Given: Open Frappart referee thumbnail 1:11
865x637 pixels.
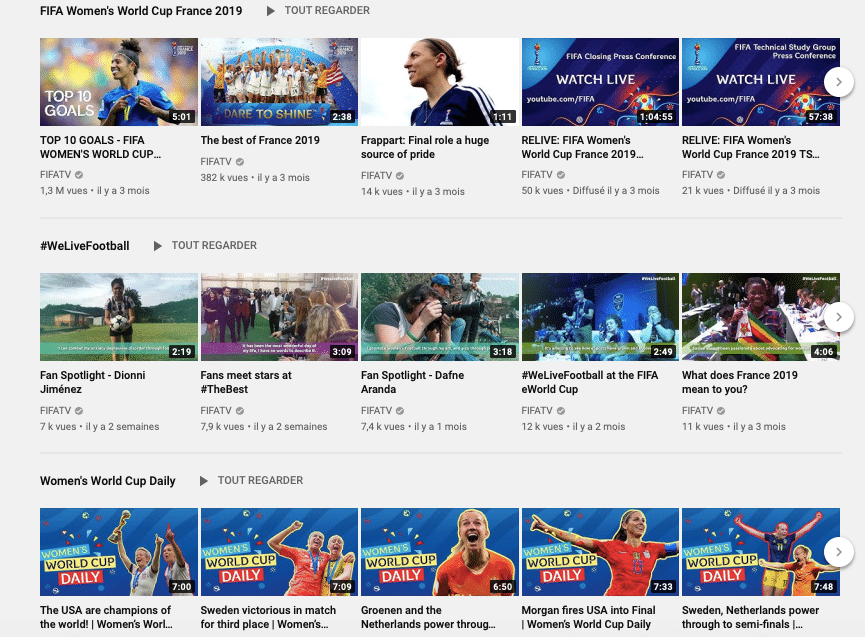Looking at the screenshot, I should click(440, 82).
